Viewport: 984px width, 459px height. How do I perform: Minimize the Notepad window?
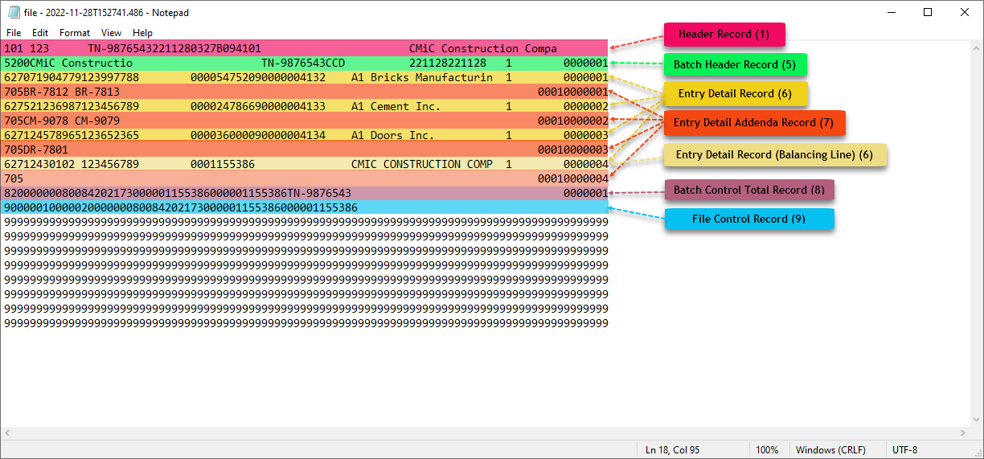[890, 12]
